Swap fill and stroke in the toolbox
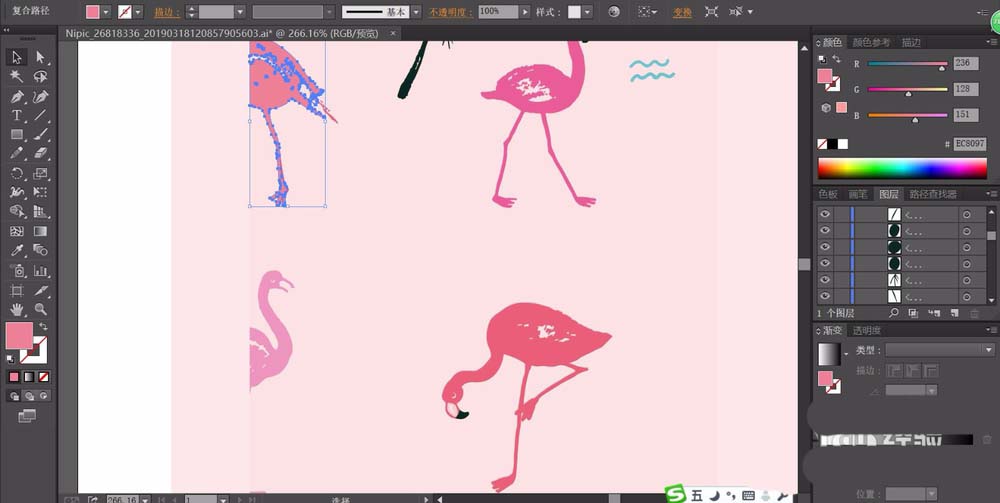This screenshot has height=503, width=1000. point(44,326)
